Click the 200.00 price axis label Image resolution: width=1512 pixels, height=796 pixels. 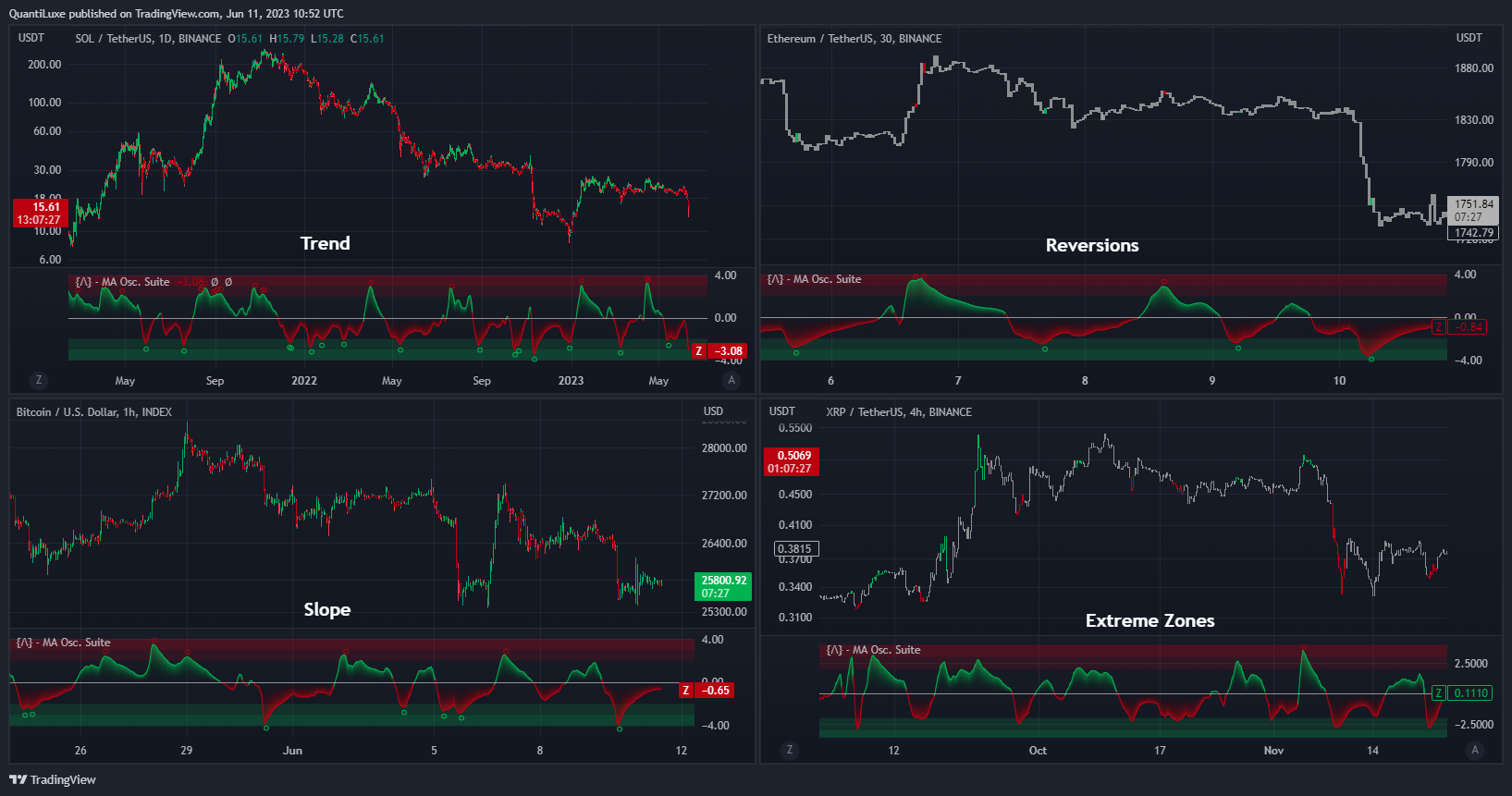[44, 65]
